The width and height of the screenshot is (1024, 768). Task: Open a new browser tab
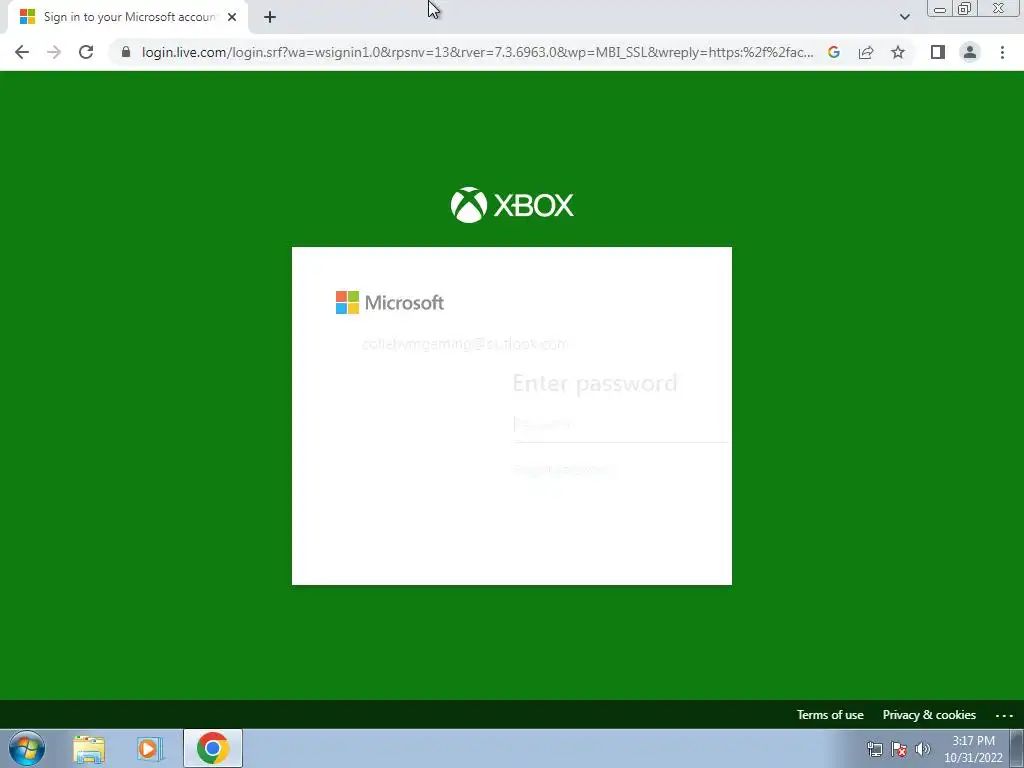pos(270,17)
